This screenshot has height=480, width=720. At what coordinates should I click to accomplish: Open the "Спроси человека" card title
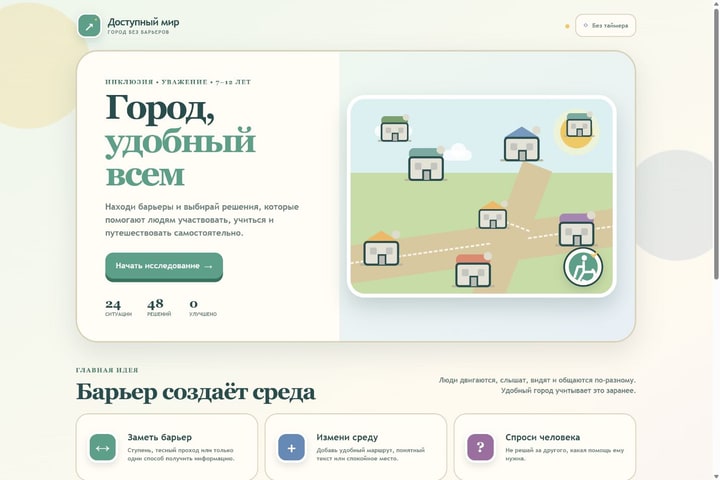[x=542, y=437]
